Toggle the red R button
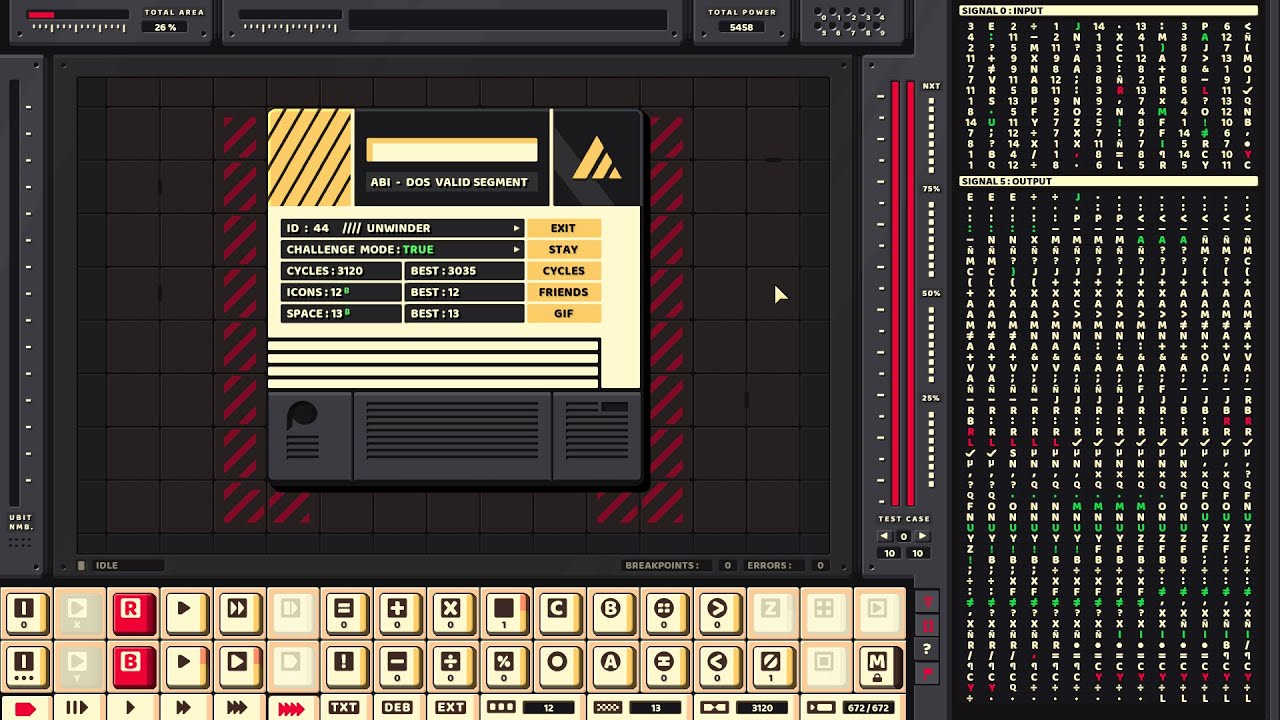The image size is (1280, 720). (x=131, y=612)
